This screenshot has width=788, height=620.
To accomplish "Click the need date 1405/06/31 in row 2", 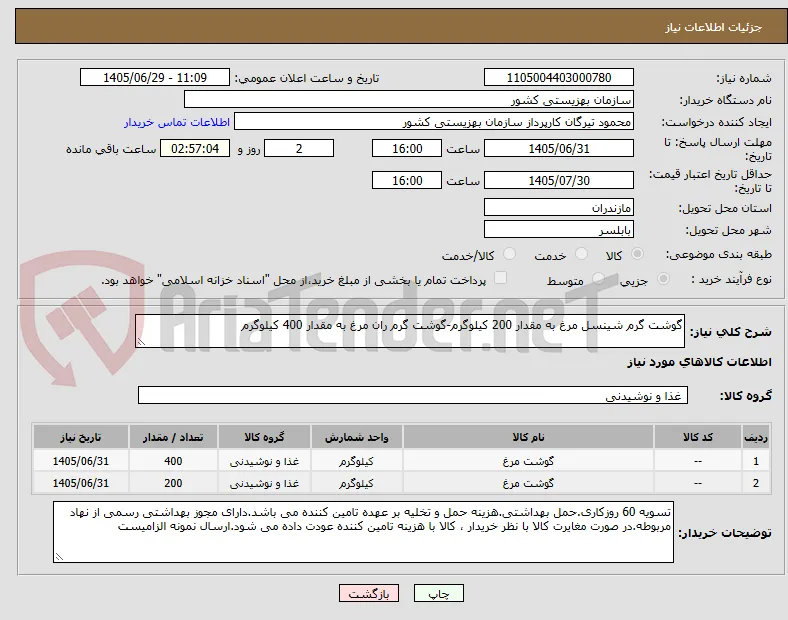I will point(80,483).
